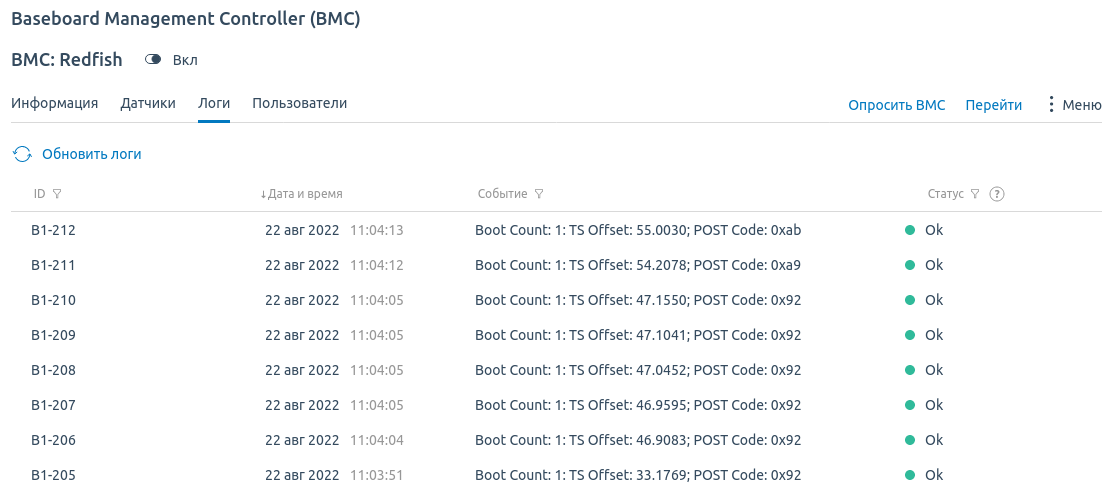Select the Логи tab

[x=214, y=103]
